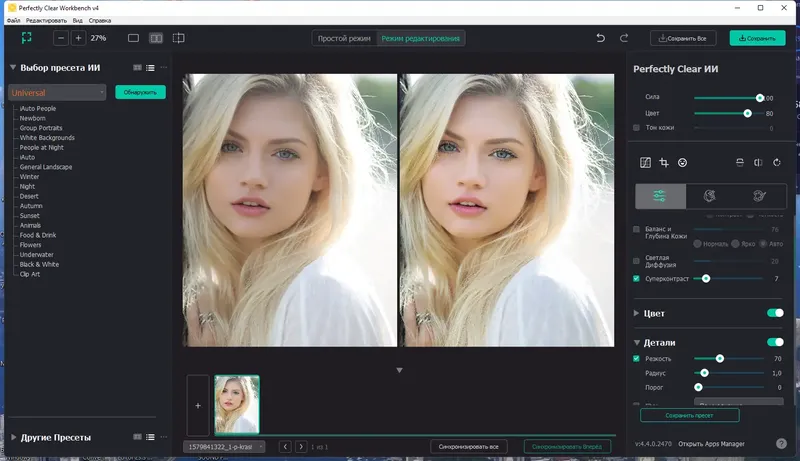This screenshot has width=800, height=461.
Task: Open the face detection tool icon
Action: (x=682, y=163)
